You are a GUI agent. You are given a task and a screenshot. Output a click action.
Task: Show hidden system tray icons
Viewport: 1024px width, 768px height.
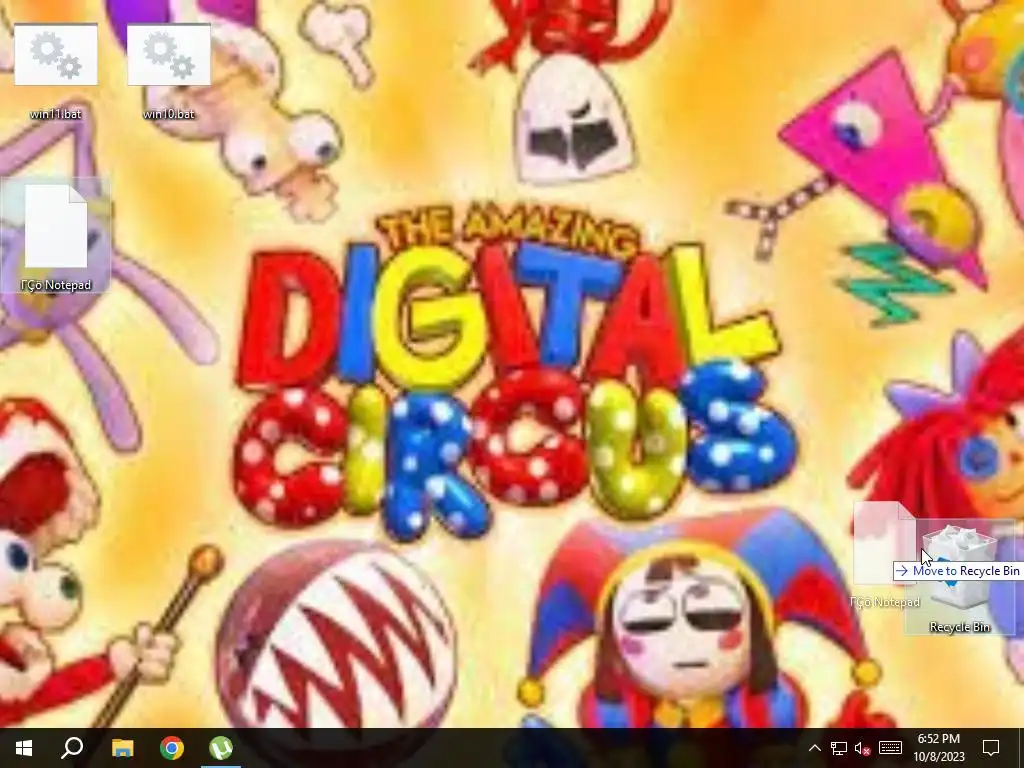point(814,748)
